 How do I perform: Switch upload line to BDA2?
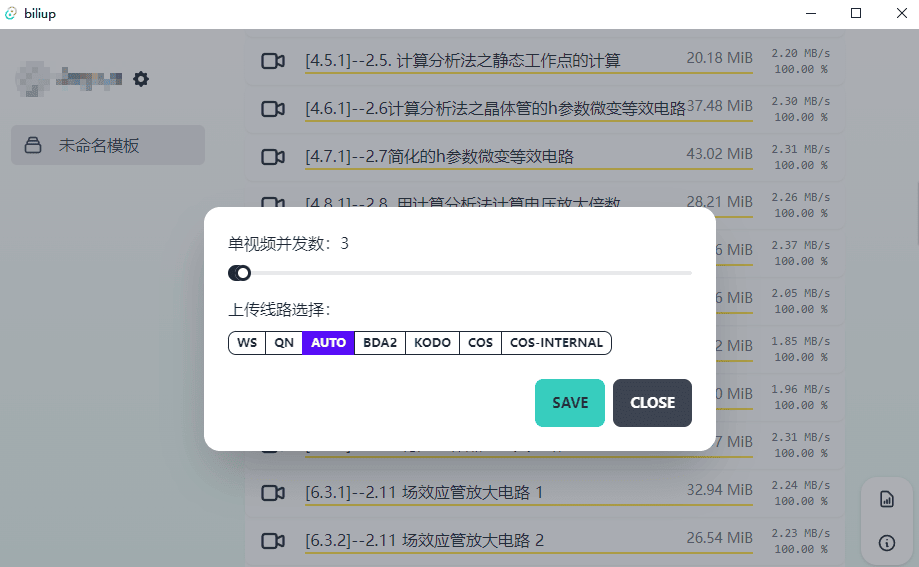[x=380, y=343]
